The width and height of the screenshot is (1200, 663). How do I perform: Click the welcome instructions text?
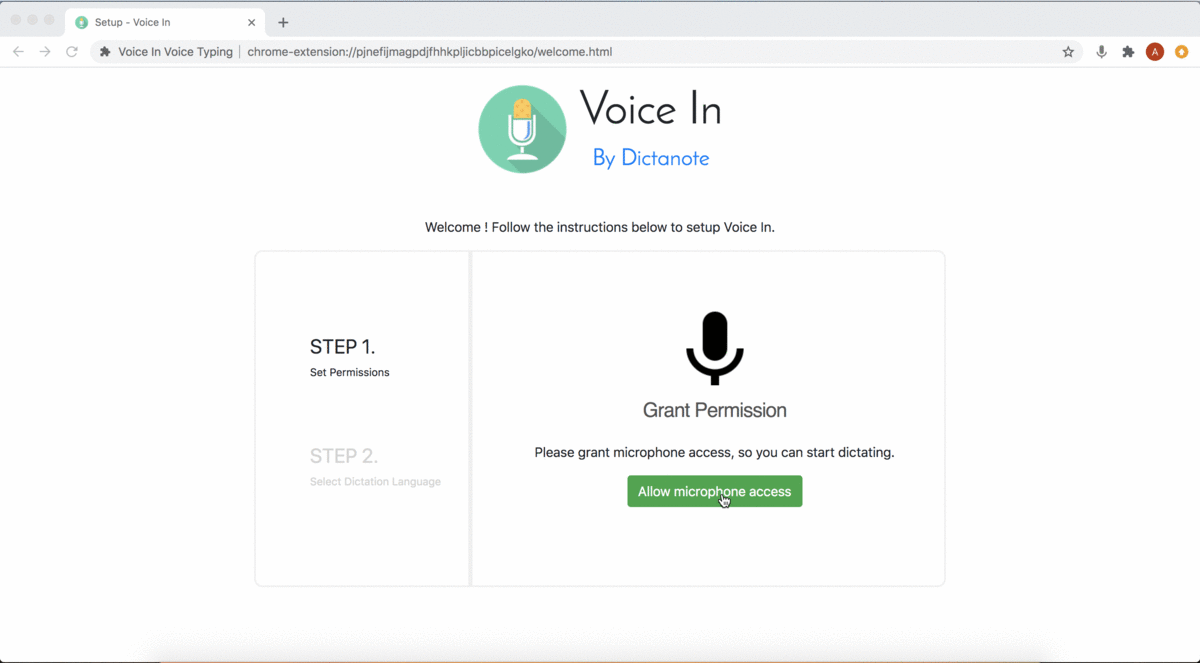point(600,227)
